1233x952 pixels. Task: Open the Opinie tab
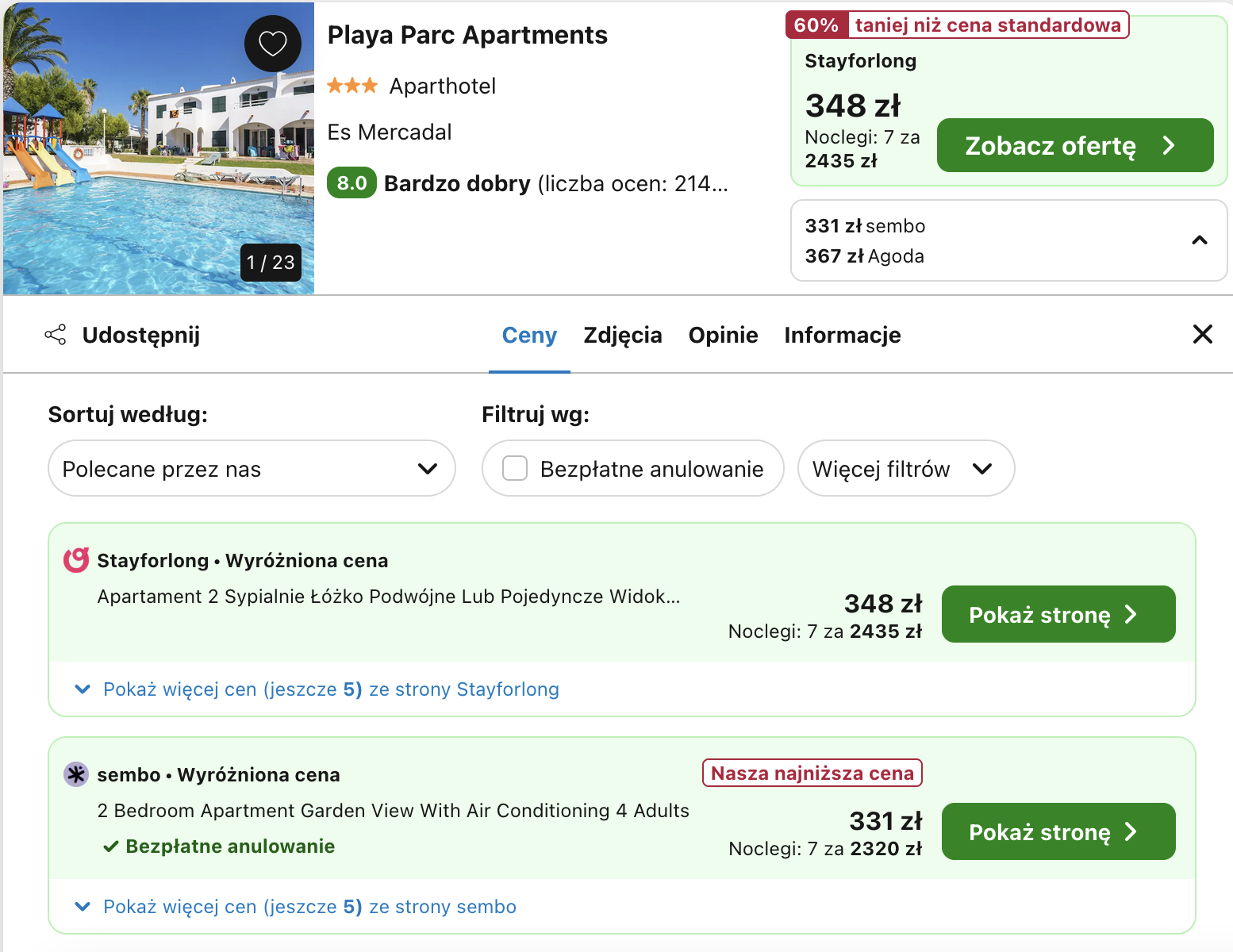[723, 336]
